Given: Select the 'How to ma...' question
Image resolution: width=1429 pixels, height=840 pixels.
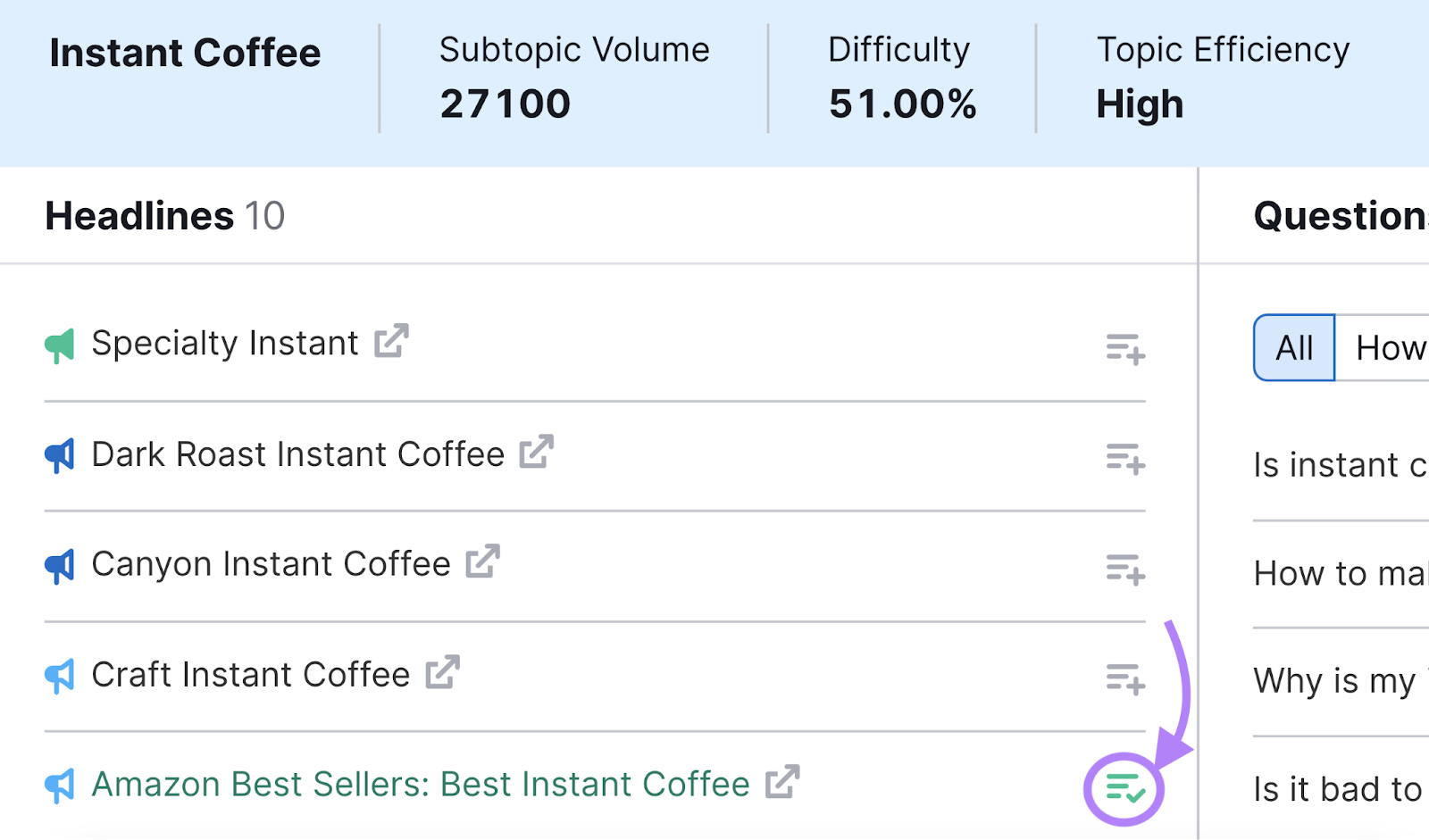Looking at the screenshot, I should tap(1339, 574).
